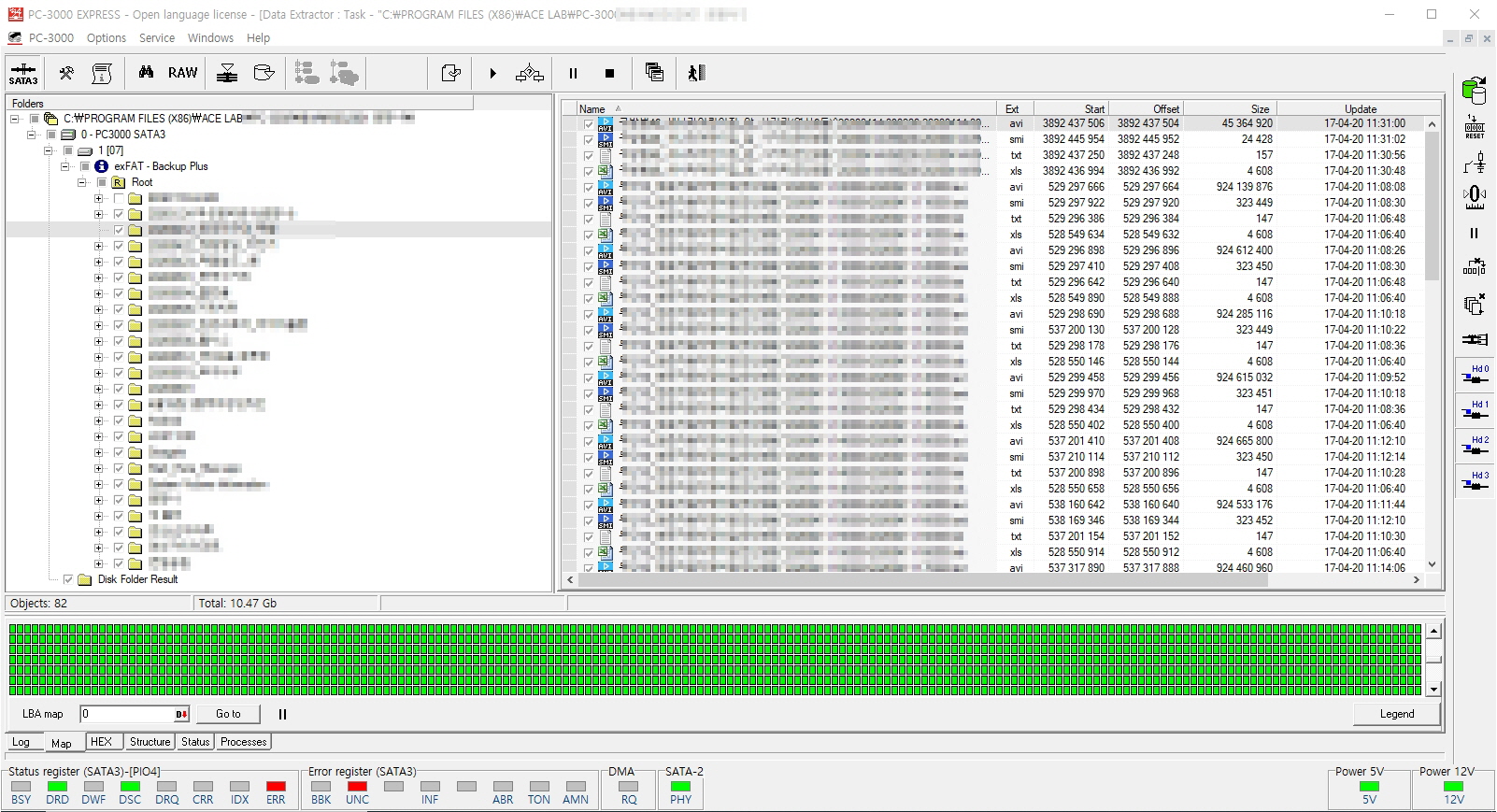
Task: Select the Hd 1 head button
Action: tap(1475, 409)
